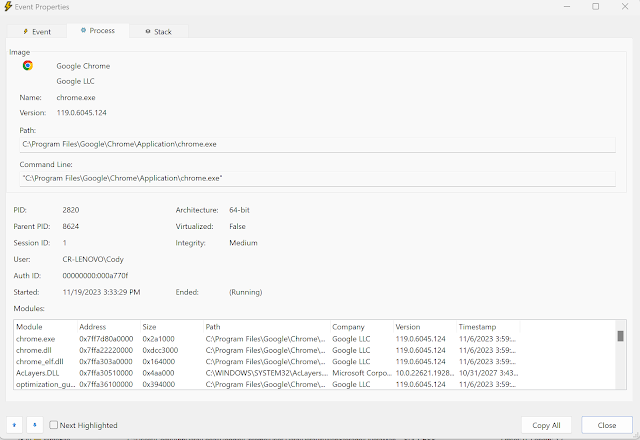This screenshot has width=640, height=440.
Task: Open the Stack tab
Action: [x=158, y=31]
